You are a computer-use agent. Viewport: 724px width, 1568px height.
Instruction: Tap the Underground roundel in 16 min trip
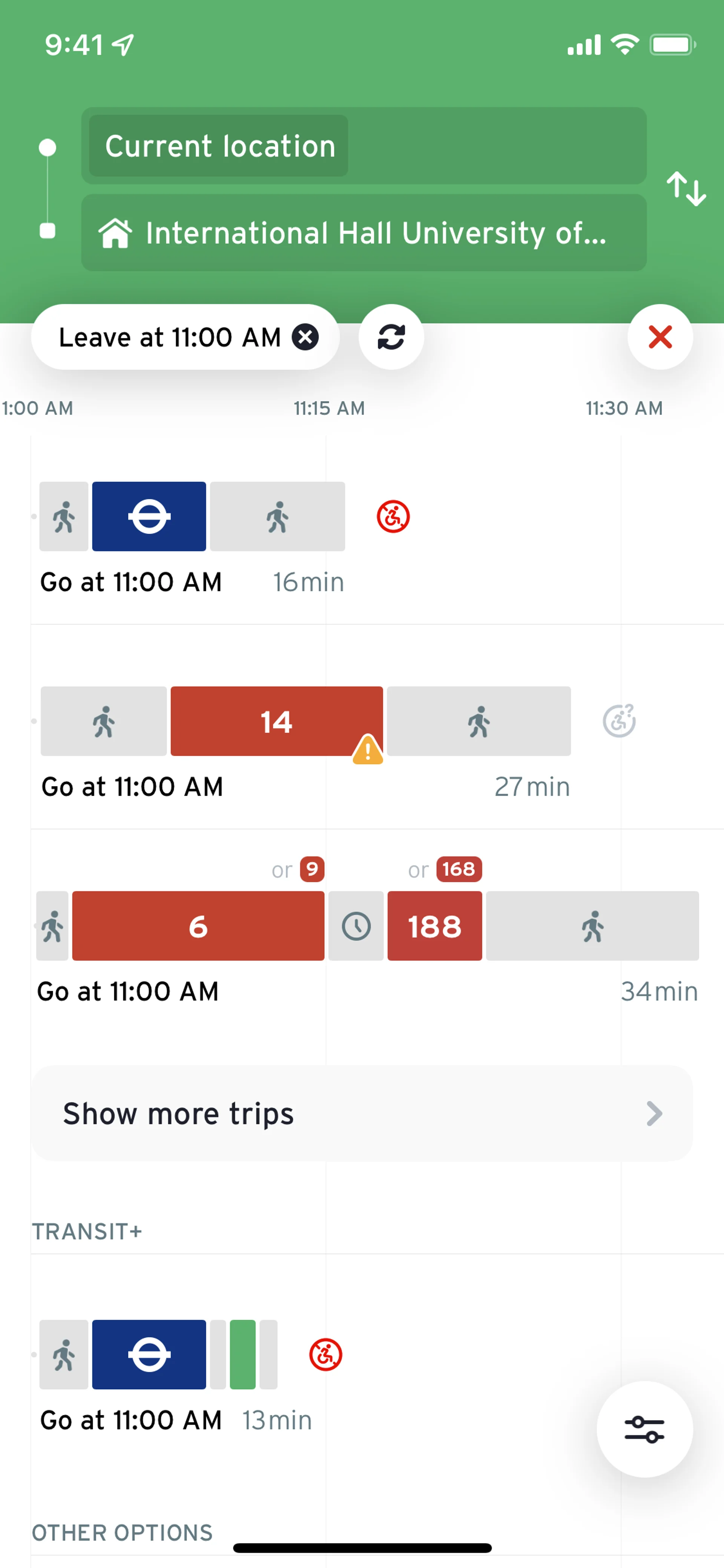(x=149, y=517)
